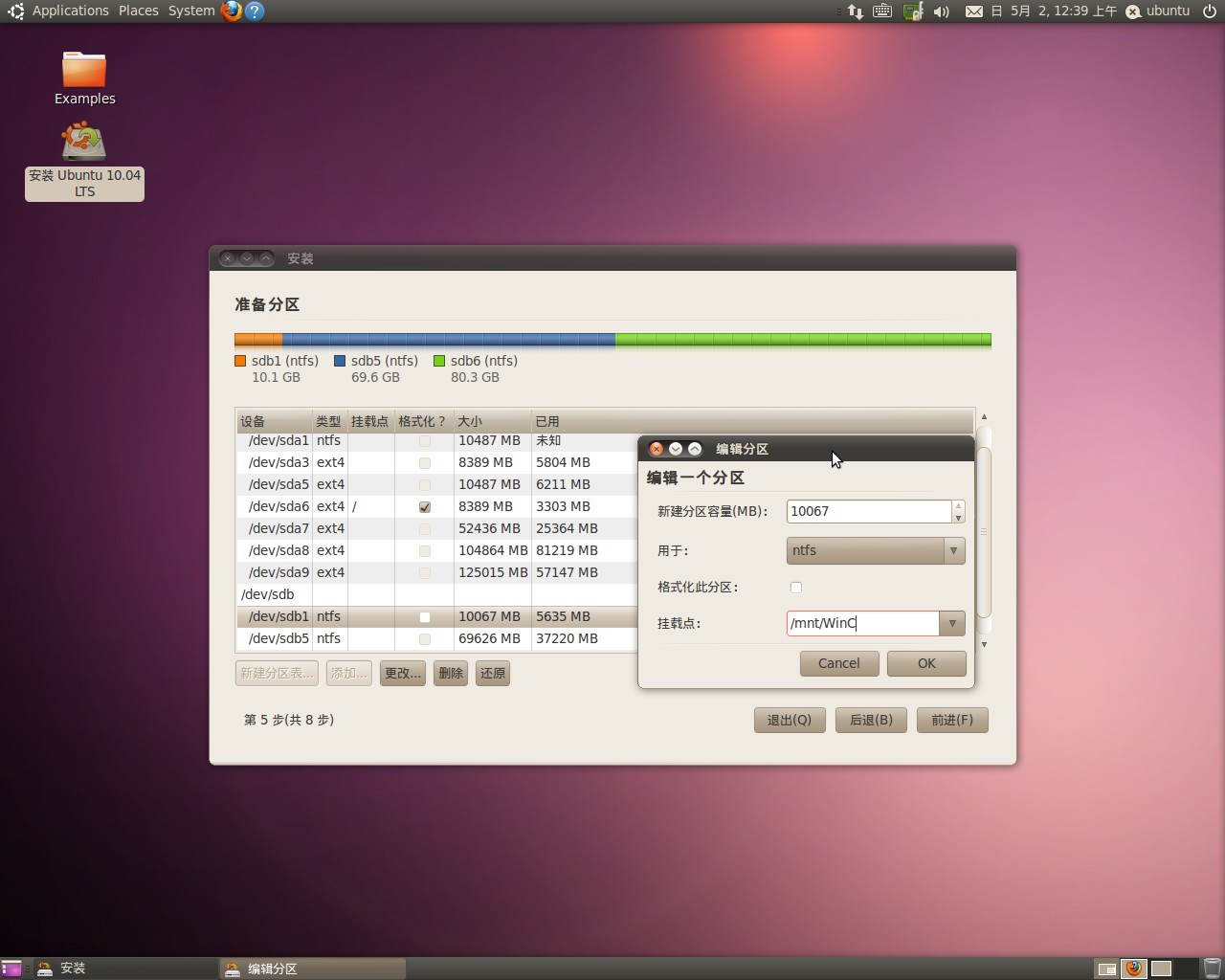
Task: Close the 编辑分区 dialog with red button
Action: [657, 449]
